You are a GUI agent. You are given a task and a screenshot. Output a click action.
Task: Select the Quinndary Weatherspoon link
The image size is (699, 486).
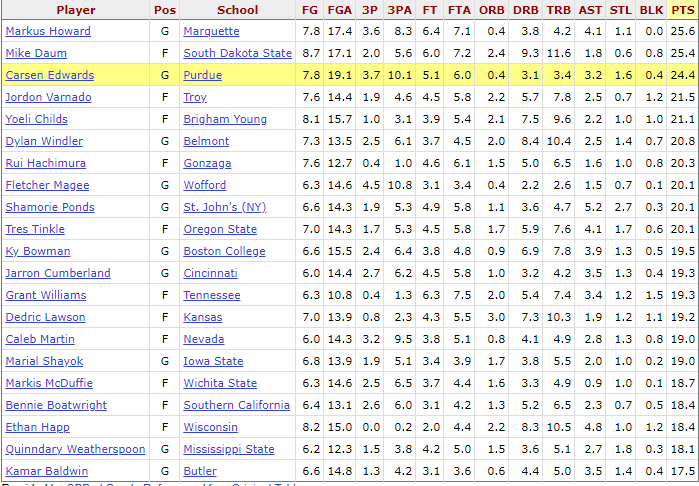click(x=75, y=449)
